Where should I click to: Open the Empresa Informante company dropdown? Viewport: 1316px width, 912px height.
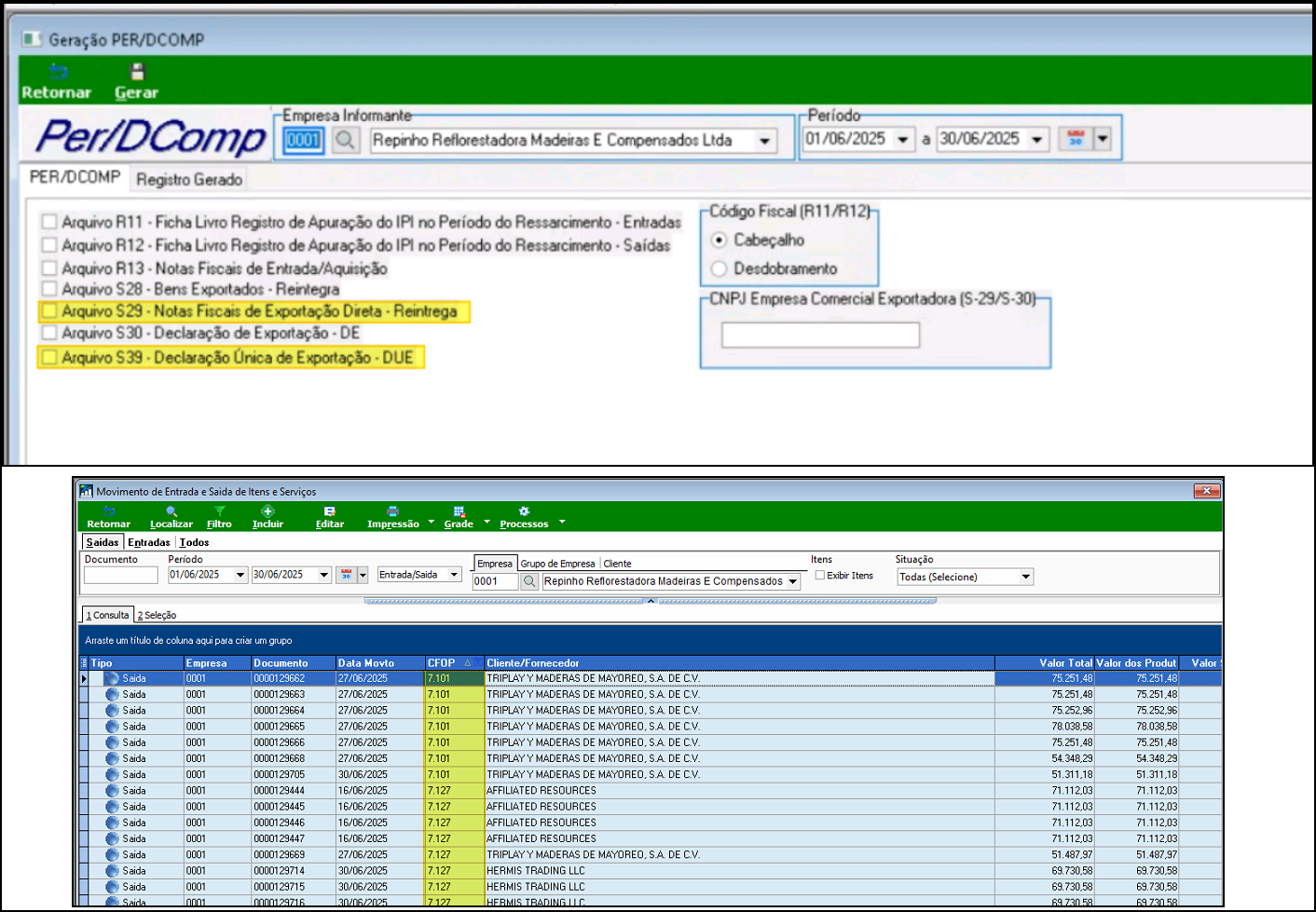tap(765, 141)
